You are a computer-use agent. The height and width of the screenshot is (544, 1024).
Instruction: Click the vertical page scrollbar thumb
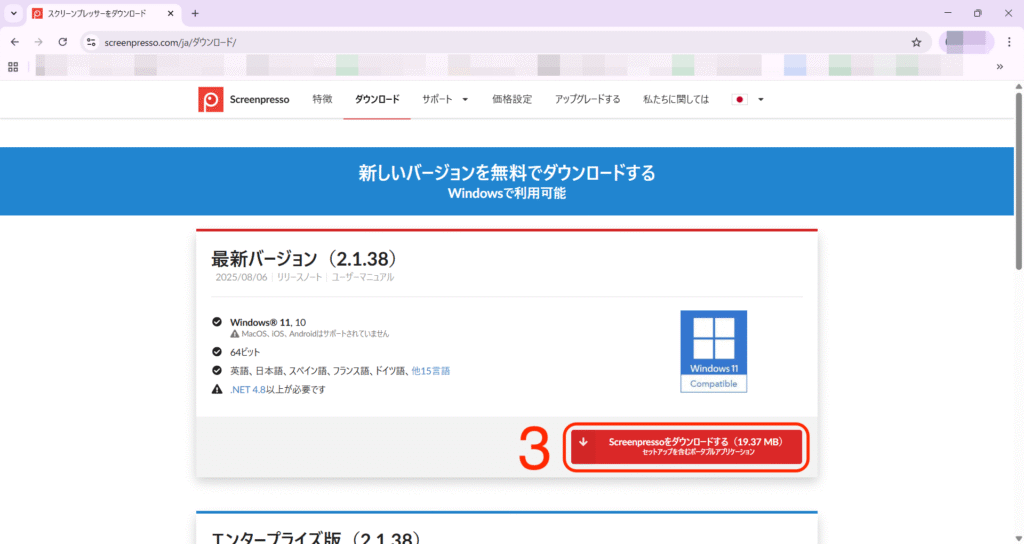point(1018,181)
